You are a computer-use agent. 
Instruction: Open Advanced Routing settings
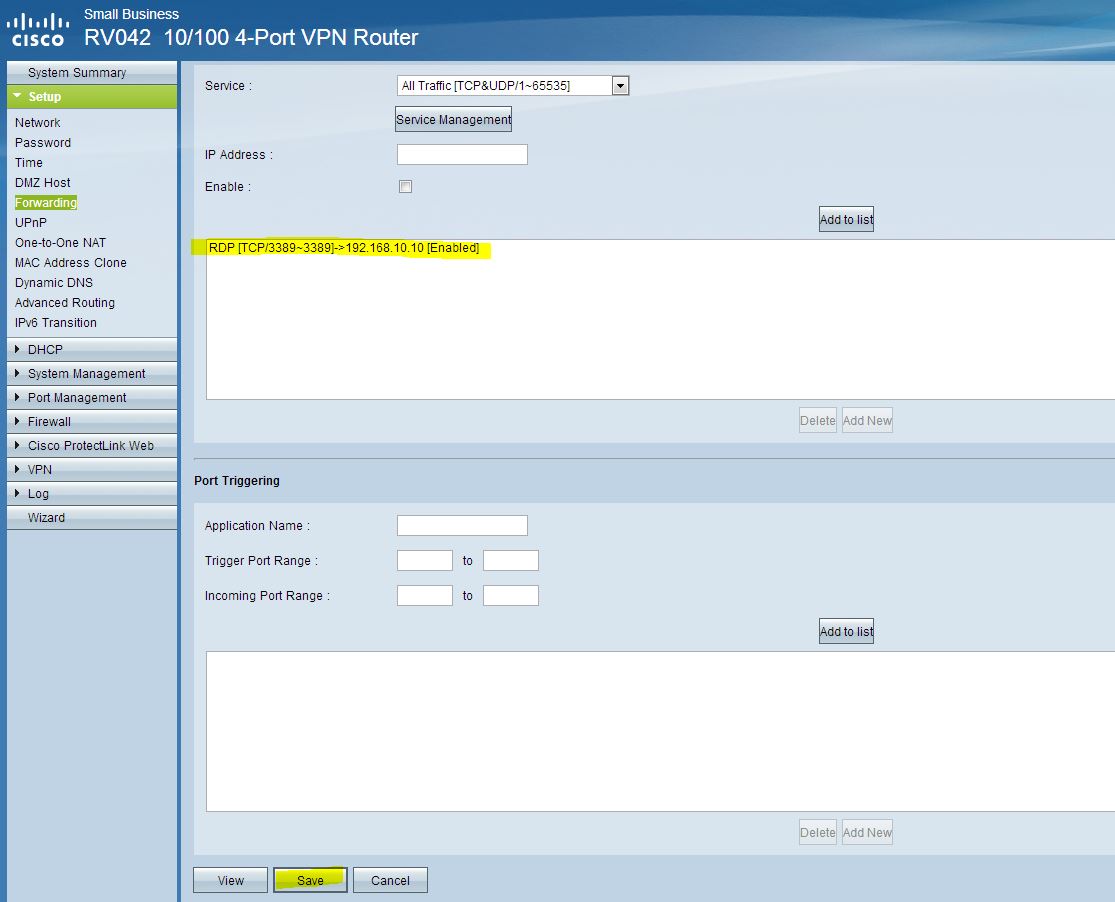(65, 302)
